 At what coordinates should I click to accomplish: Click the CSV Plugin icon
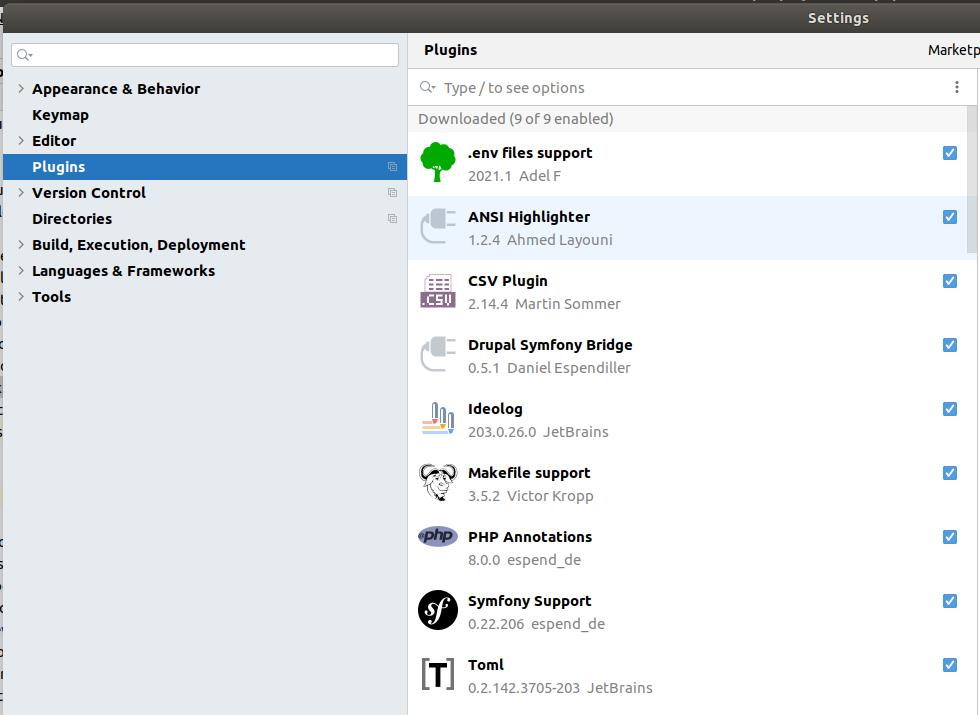click(x=438, y=291)
